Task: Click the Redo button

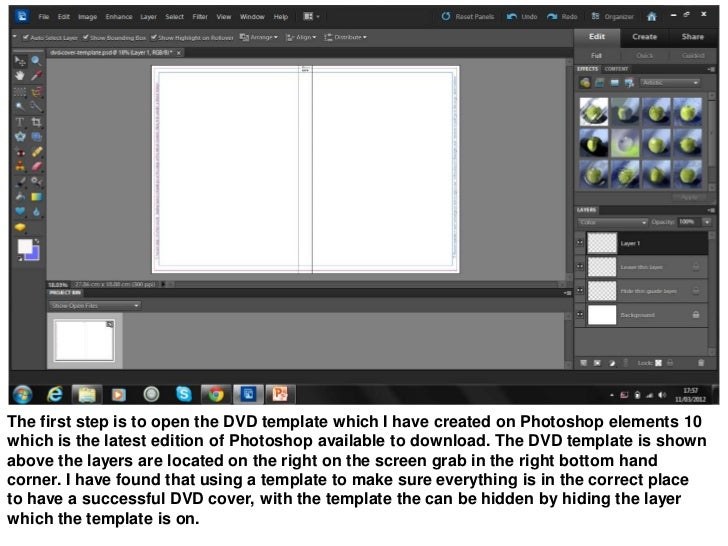Action: [x=562, y=17]
